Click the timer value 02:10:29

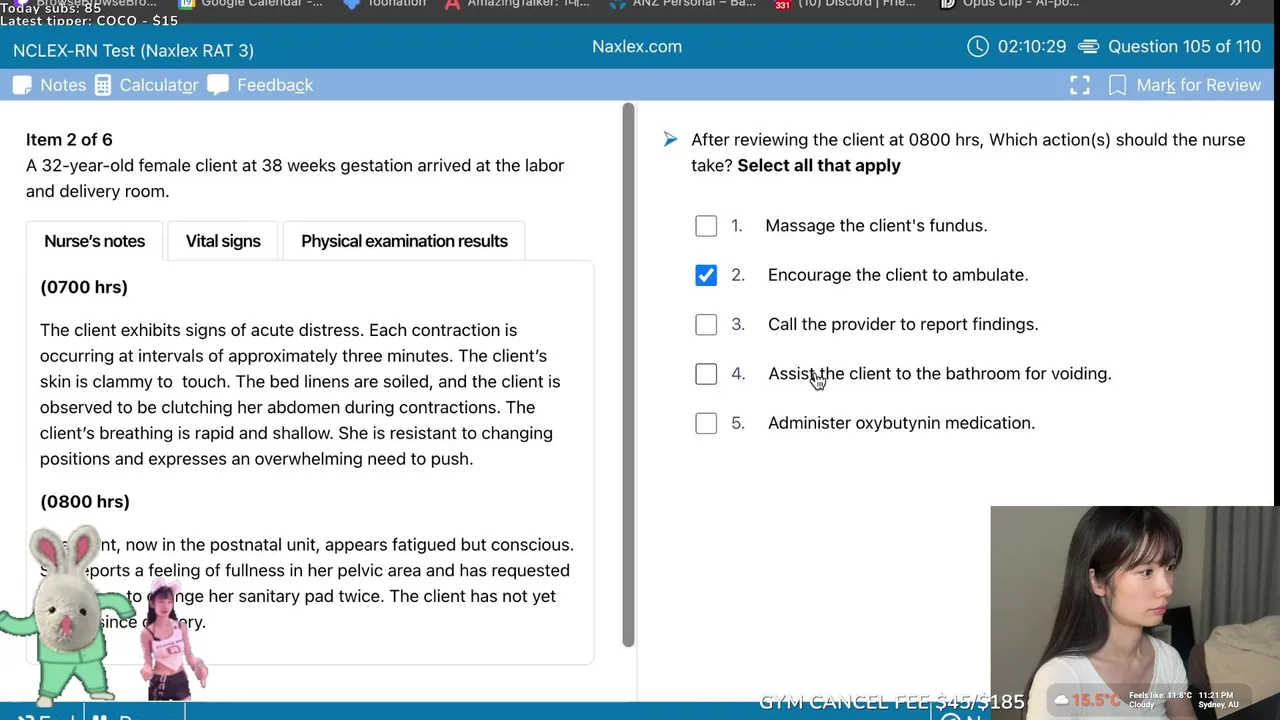tap(1032, 46)
